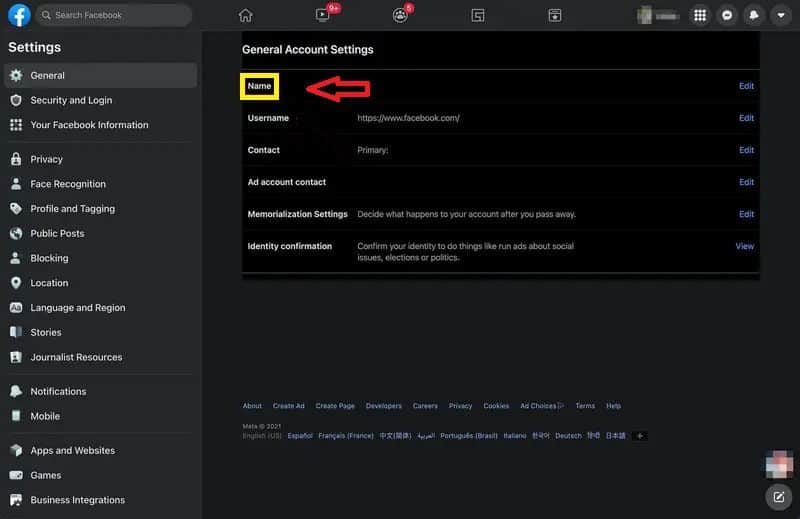This screenshot has height=519, width=800.
Task: Click the Location pin icon
Action: coord(16,283)
